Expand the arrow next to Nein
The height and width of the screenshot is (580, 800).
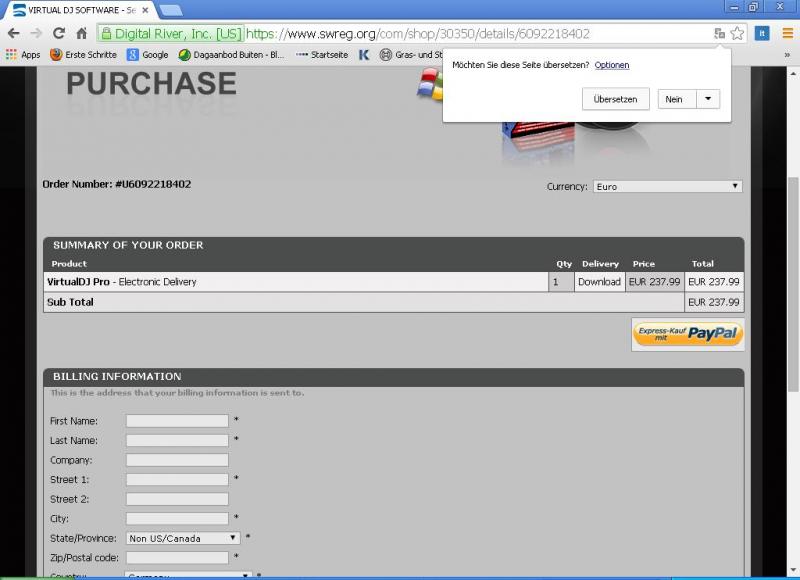point(708,99)
